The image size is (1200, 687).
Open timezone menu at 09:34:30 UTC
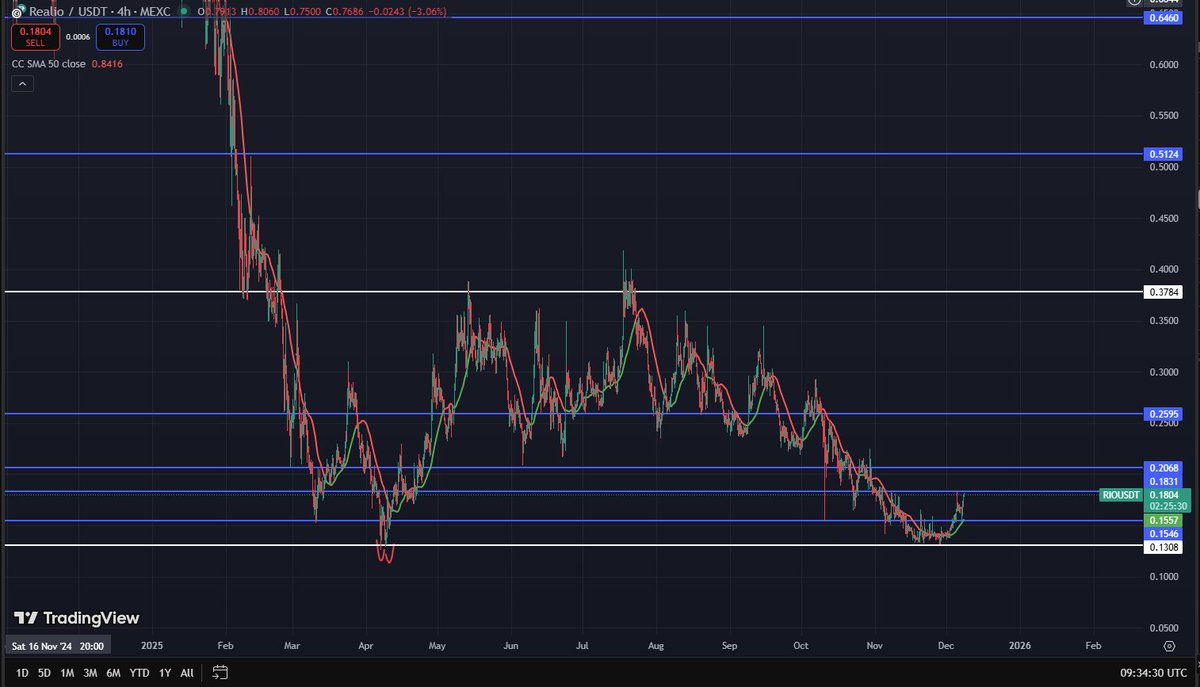pos(1153,673)
